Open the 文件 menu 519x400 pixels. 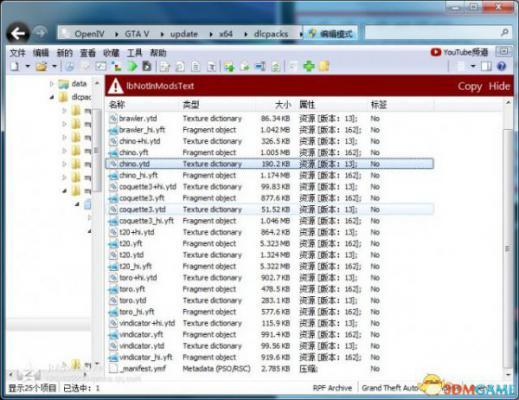(x=17, y=53)
